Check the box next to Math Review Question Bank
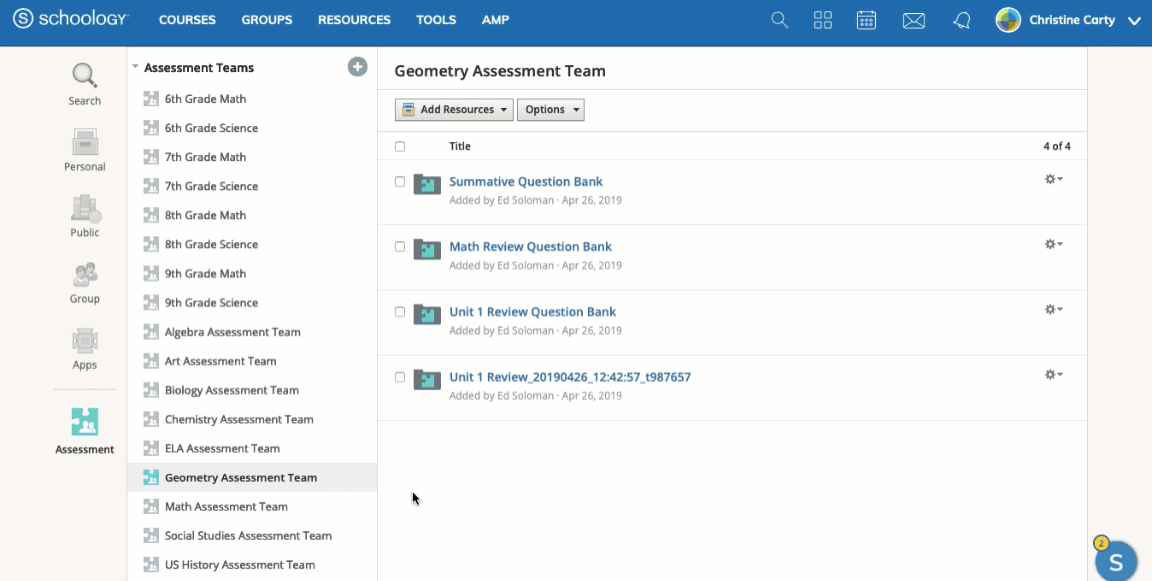The width and height of the screenshot is (1152, 581). (400, 246)
